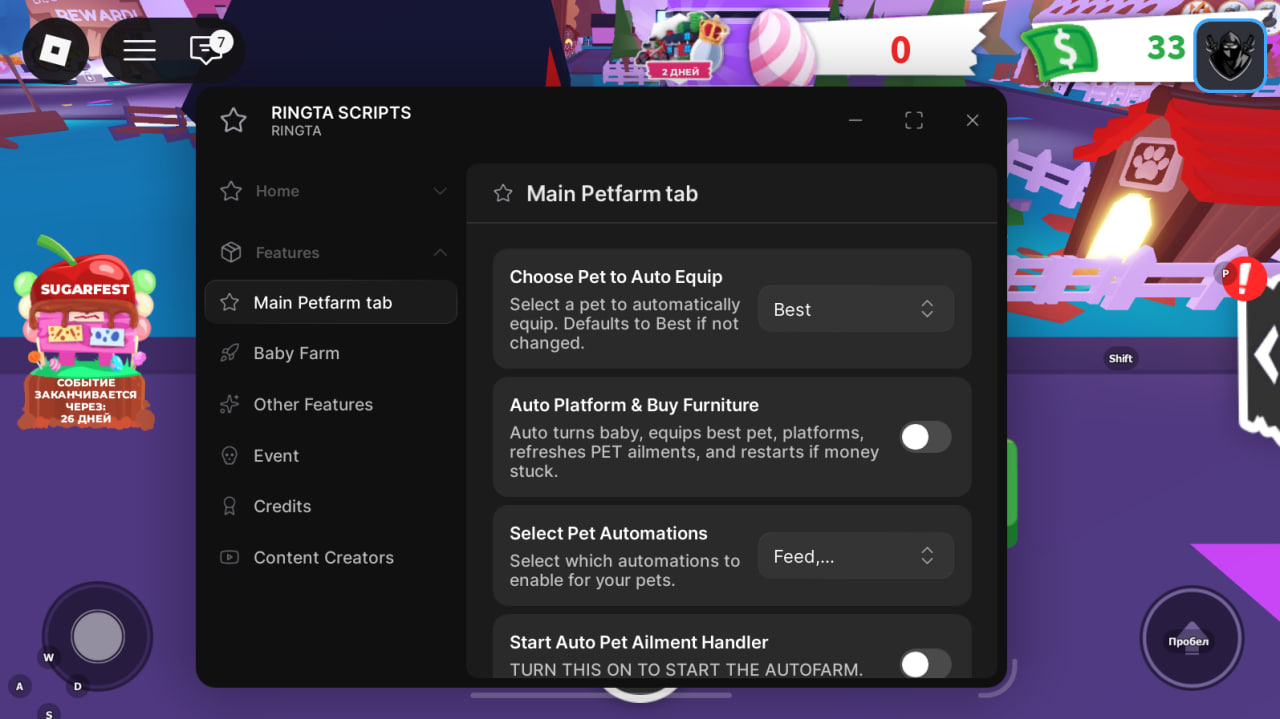Turn on Start Auto Pet Ailment Handler
The image size is (1280, 719).
coord(925,664)
